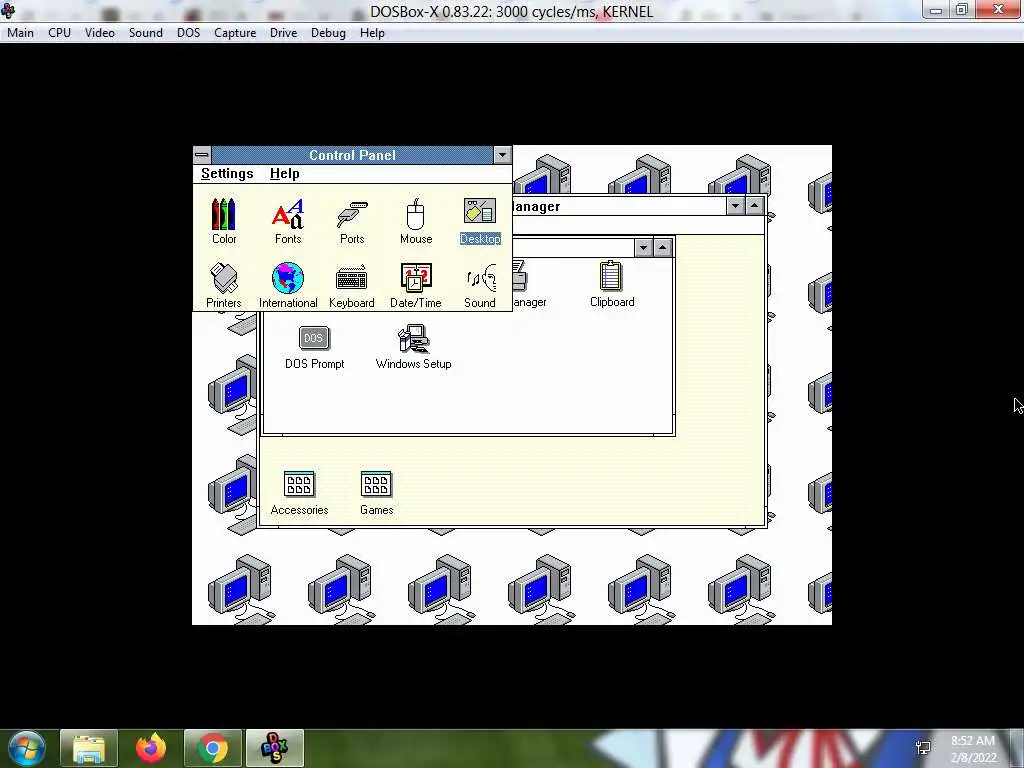Open the Accessories group icon
Viewport: 1024px width, 768px height.
pos(299,493)
